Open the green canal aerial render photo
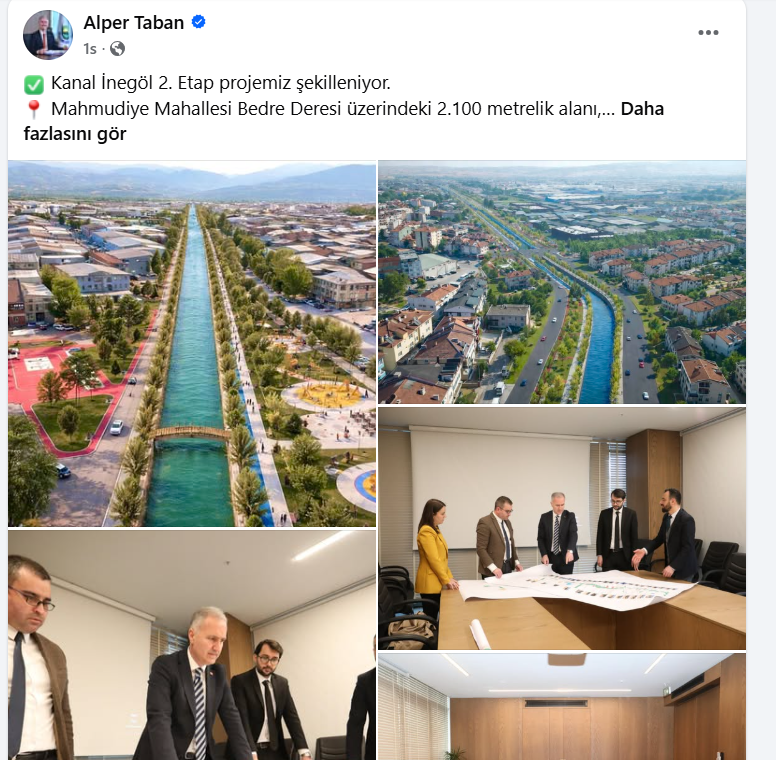This screenshot has height=760, width=776. coord(192,343)
